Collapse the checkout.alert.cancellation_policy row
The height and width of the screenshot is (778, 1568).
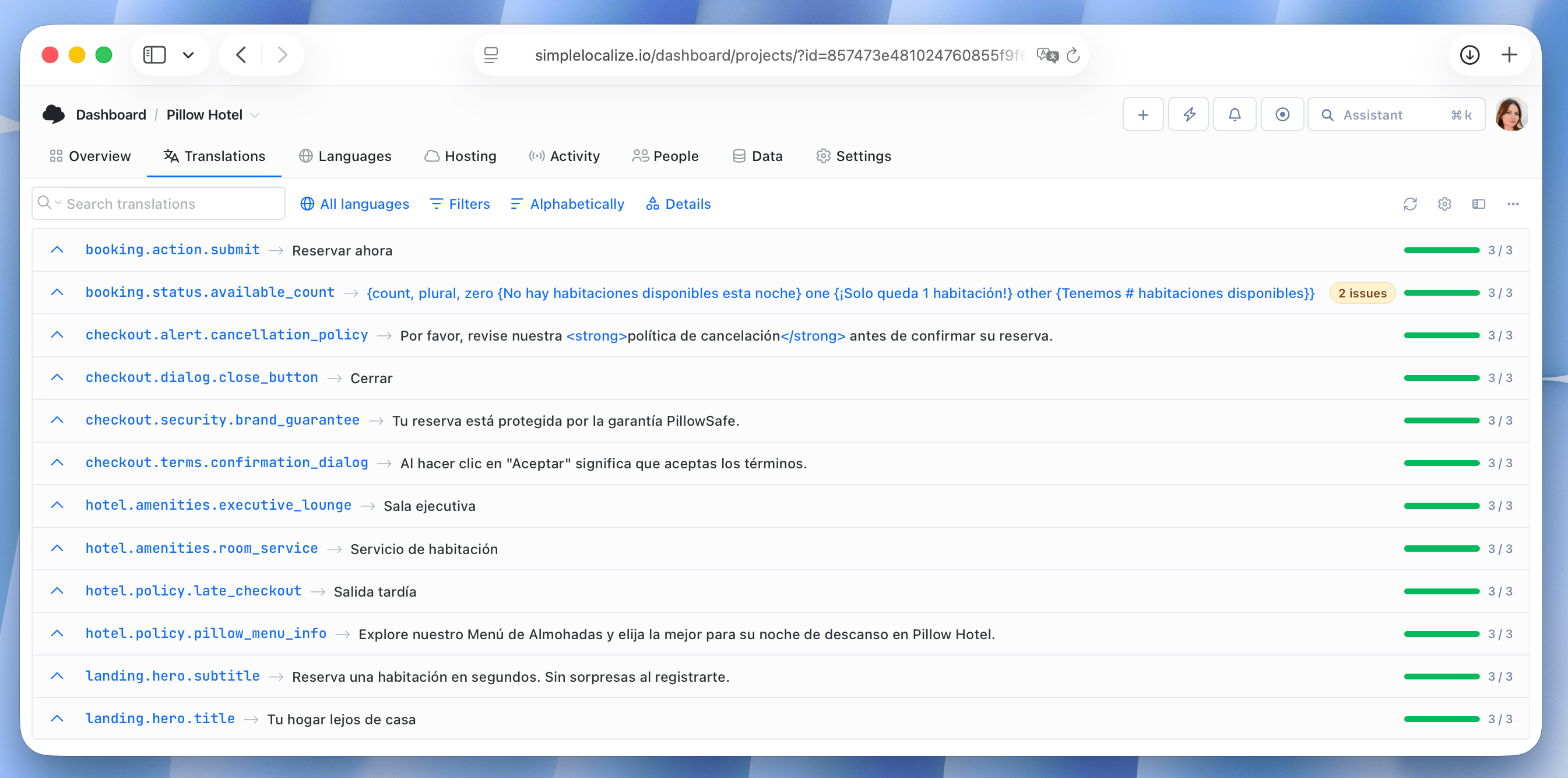pos(57,335)
